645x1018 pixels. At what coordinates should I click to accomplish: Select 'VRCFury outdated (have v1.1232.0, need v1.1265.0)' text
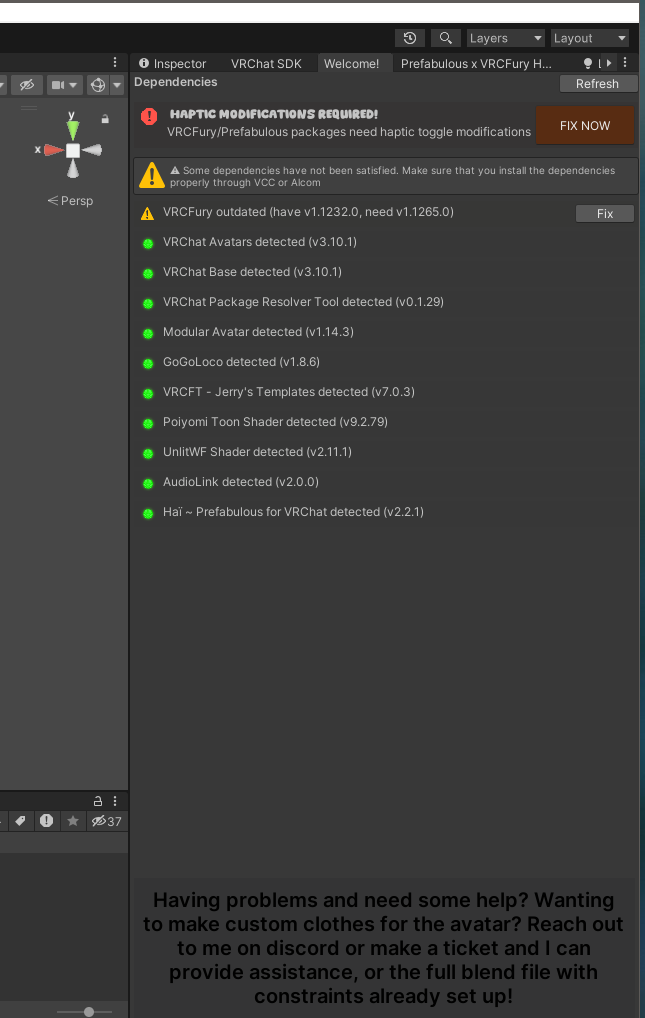point(308,212)
